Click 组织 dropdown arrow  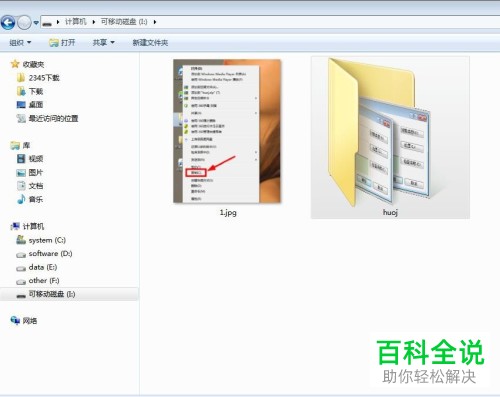(29, 43)
